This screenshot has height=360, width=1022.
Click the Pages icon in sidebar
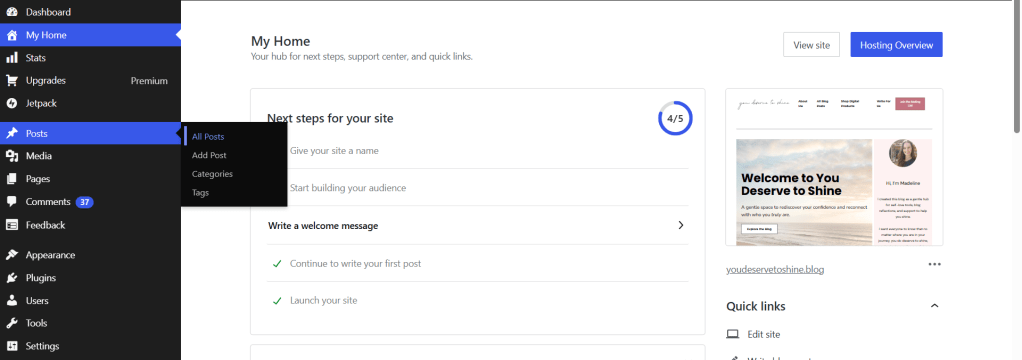12,179
